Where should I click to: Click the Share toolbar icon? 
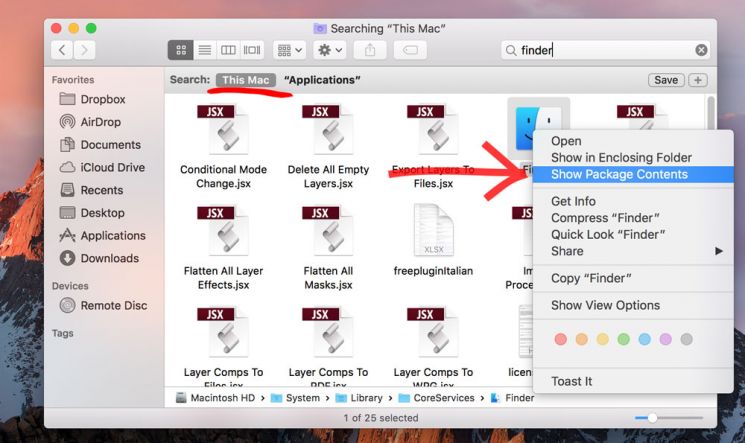click(x=370, y=49)
